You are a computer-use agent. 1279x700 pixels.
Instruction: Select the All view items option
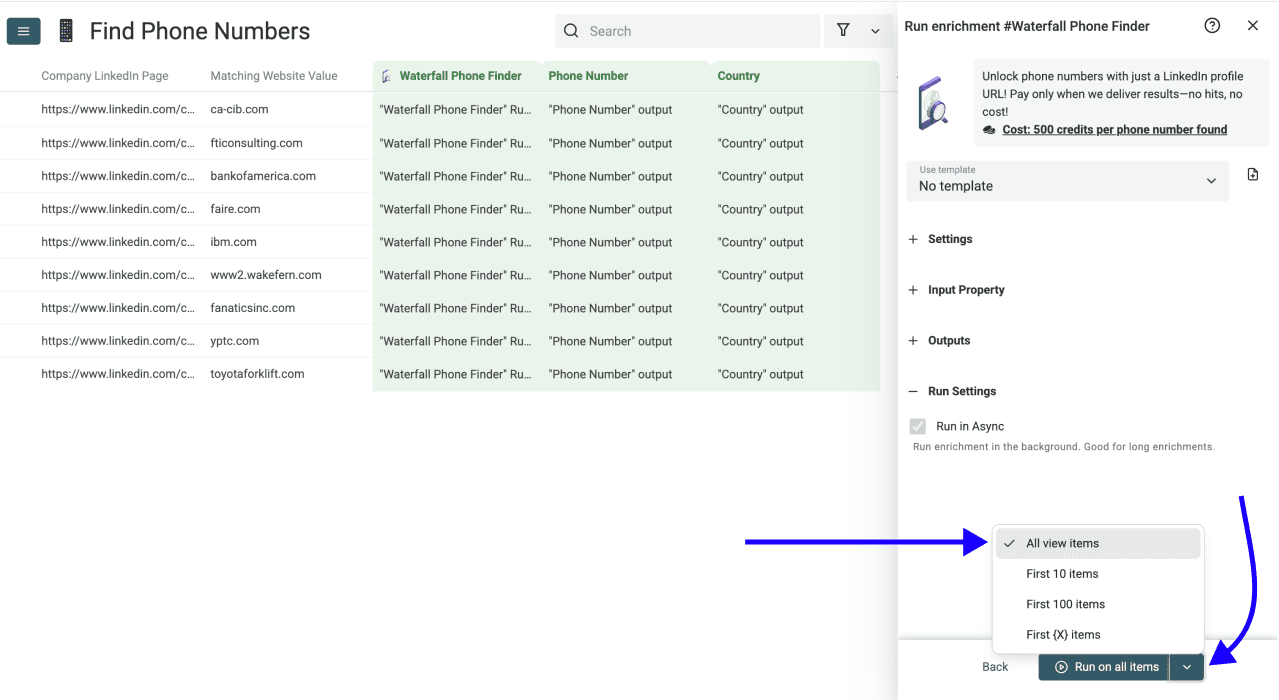point(1062,543)
